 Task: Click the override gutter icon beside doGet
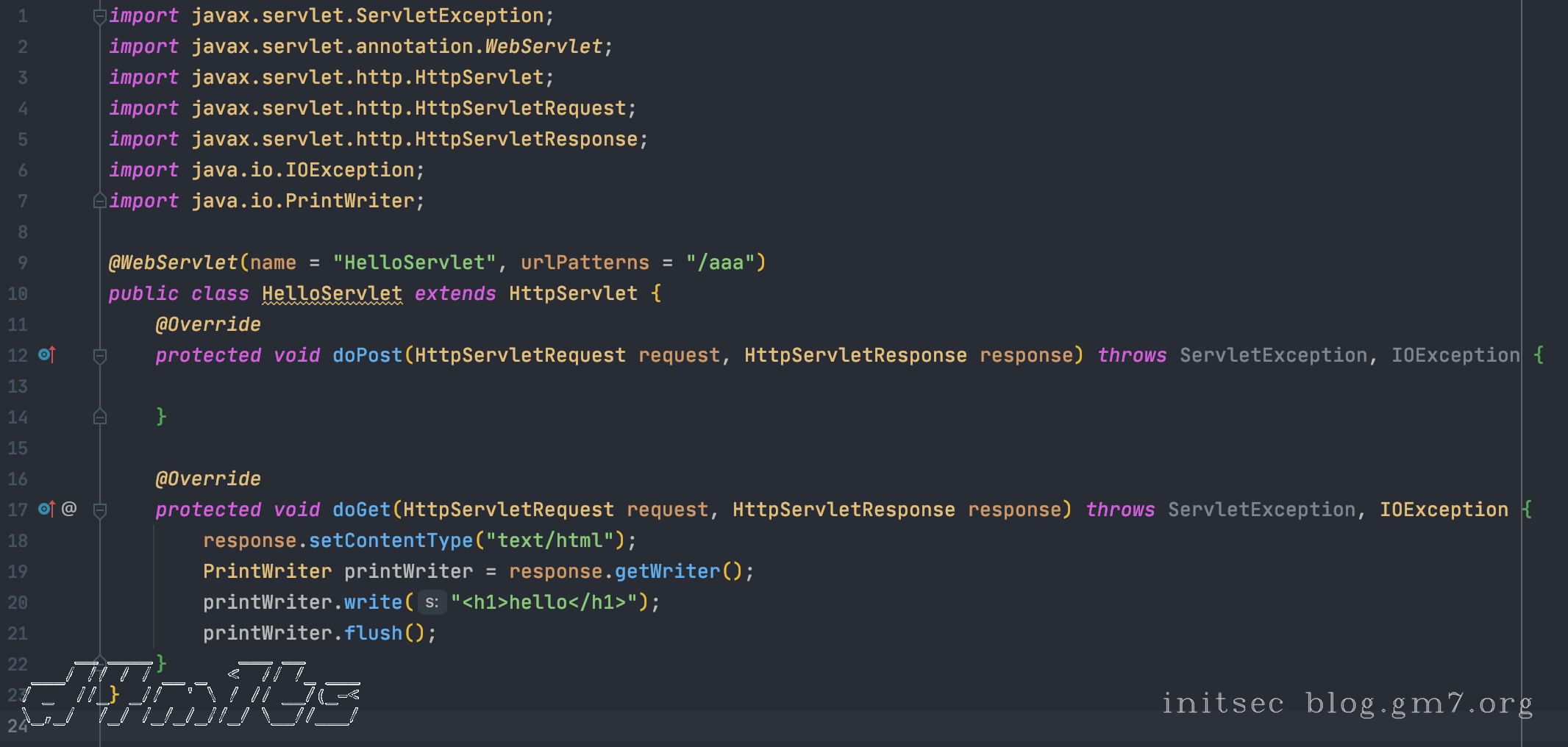(46, 510)
